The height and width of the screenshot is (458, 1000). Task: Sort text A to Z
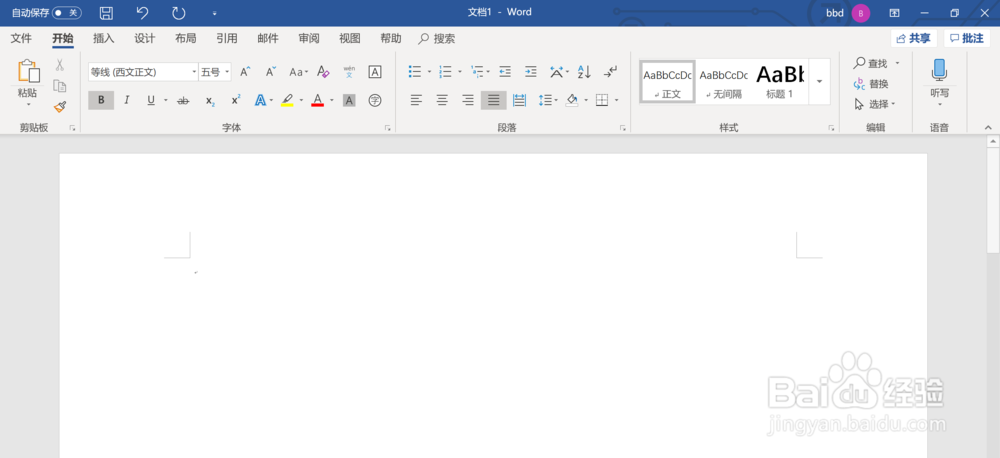pos(584,71)
